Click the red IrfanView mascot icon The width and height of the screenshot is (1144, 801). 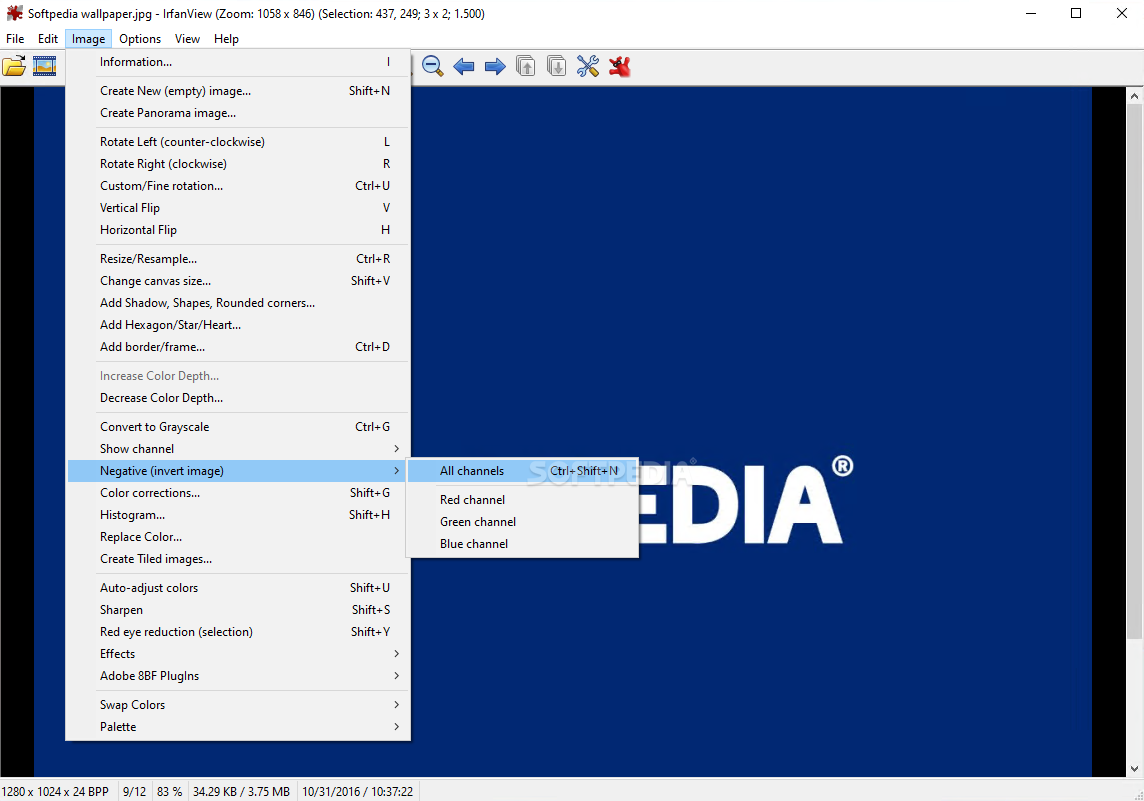[619, 66]
